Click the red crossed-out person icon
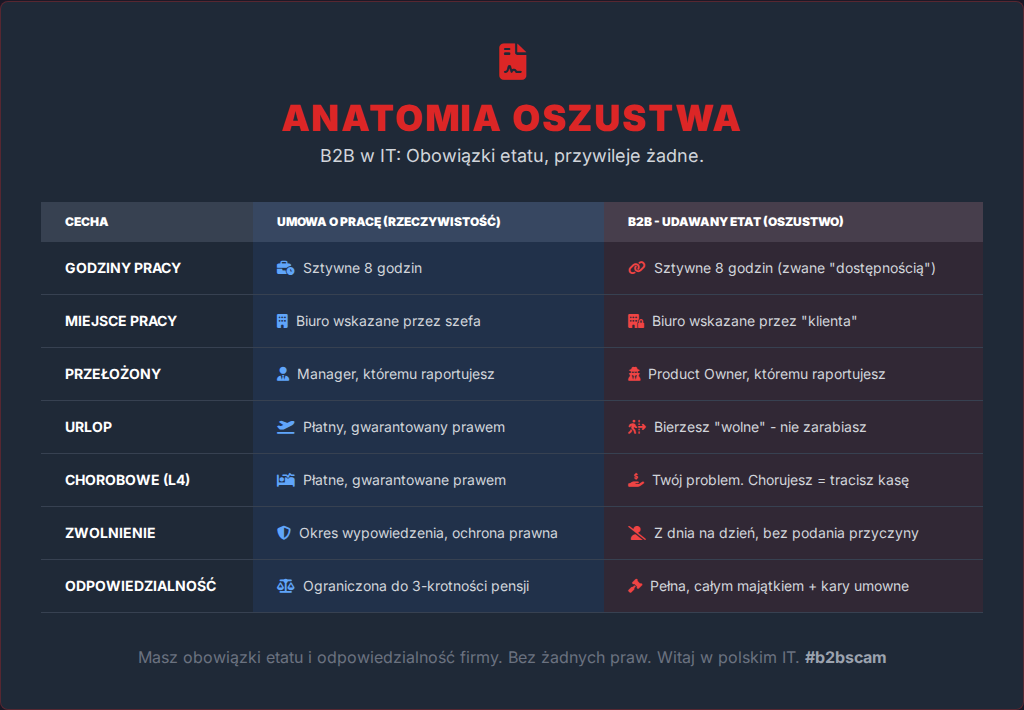 pyautogui.click(x=637, y=533)
